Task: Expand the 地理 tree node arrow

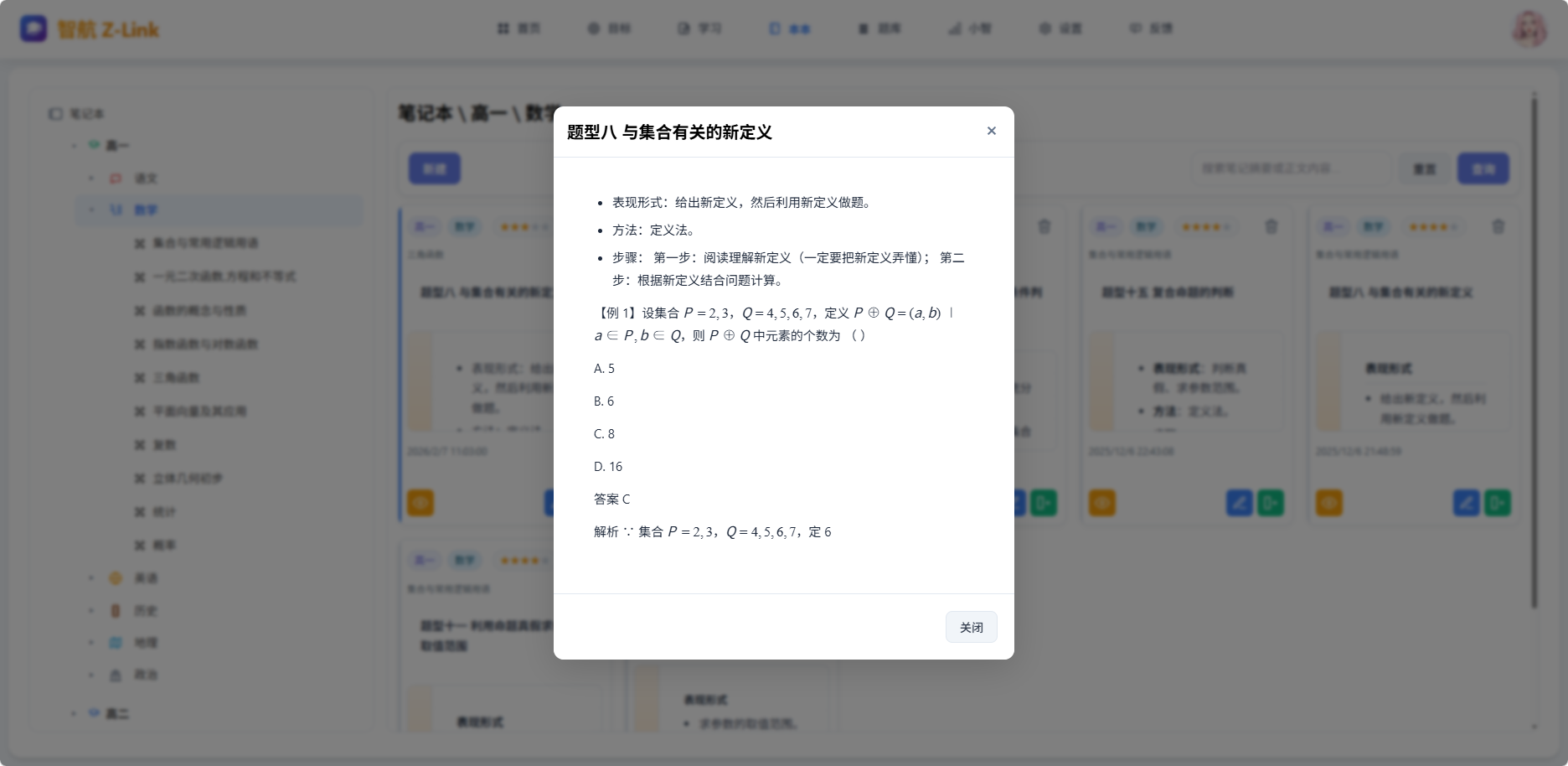Action: (x=91, y=643)
